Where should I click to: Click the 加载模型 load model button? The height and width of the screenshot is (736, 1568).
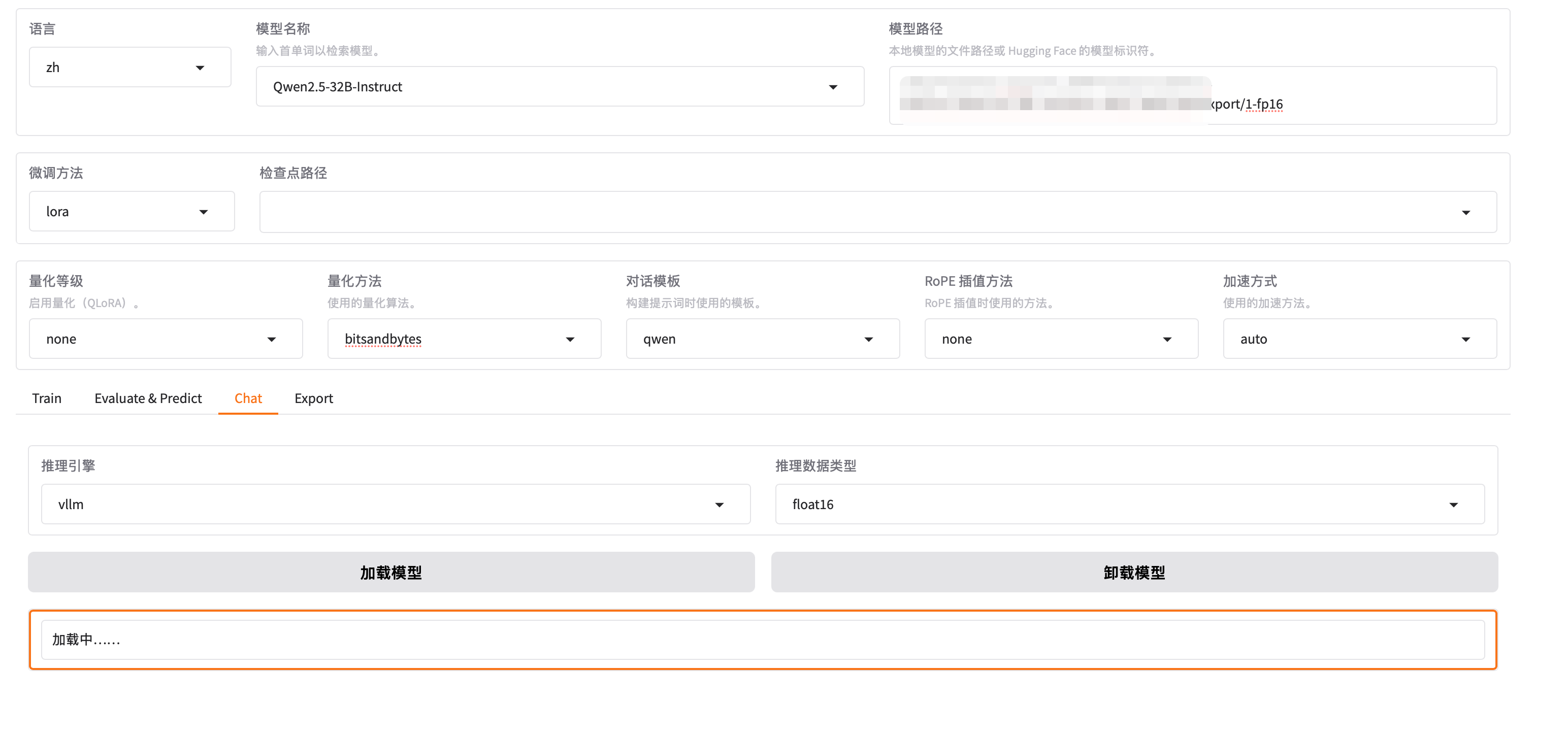pos(391,573)
